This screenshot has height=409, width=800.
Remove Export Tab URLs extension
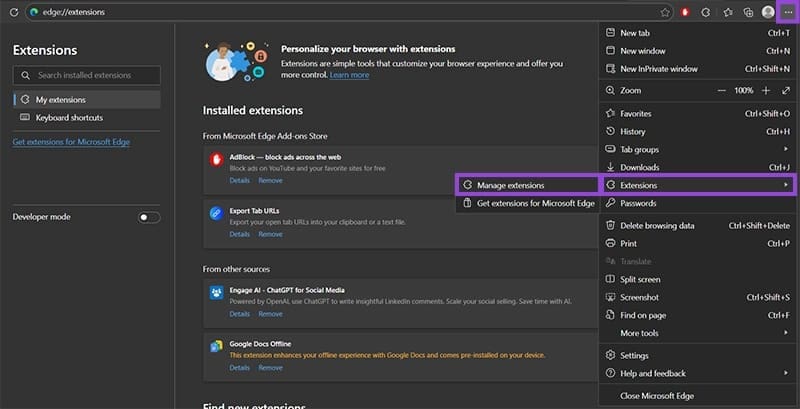[270, 234]
